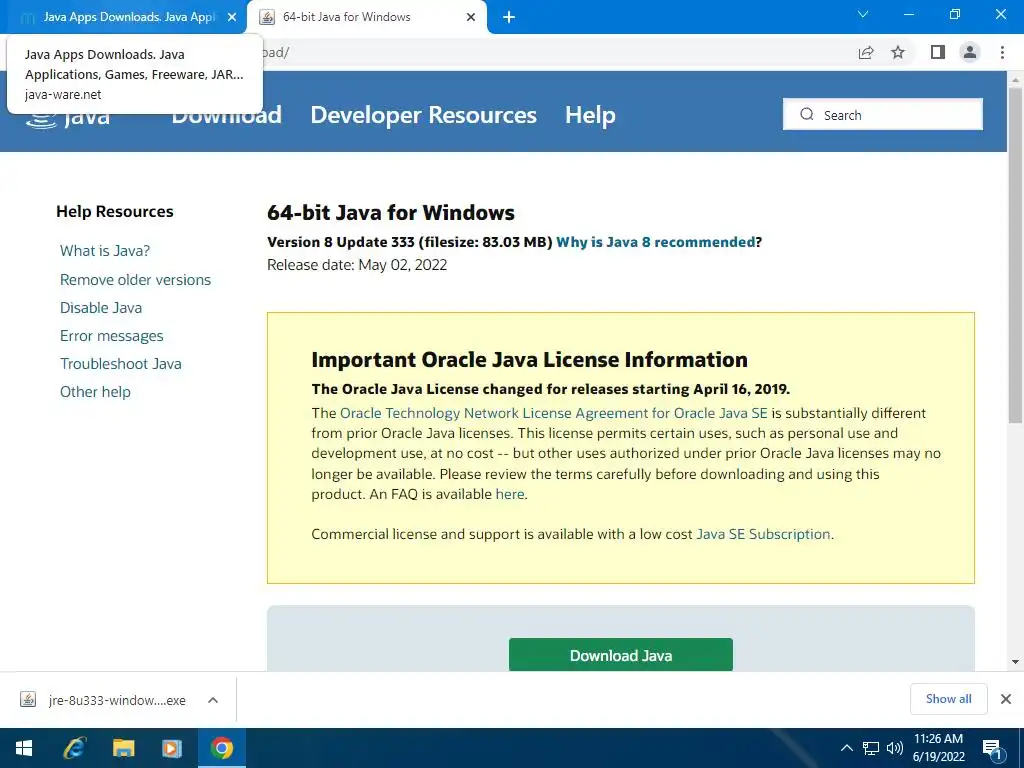The height and width of the screenshot is (768, 1024).
Task: Click the Release date: May 02, 2022 text
Action: click(x=357, y=265)
